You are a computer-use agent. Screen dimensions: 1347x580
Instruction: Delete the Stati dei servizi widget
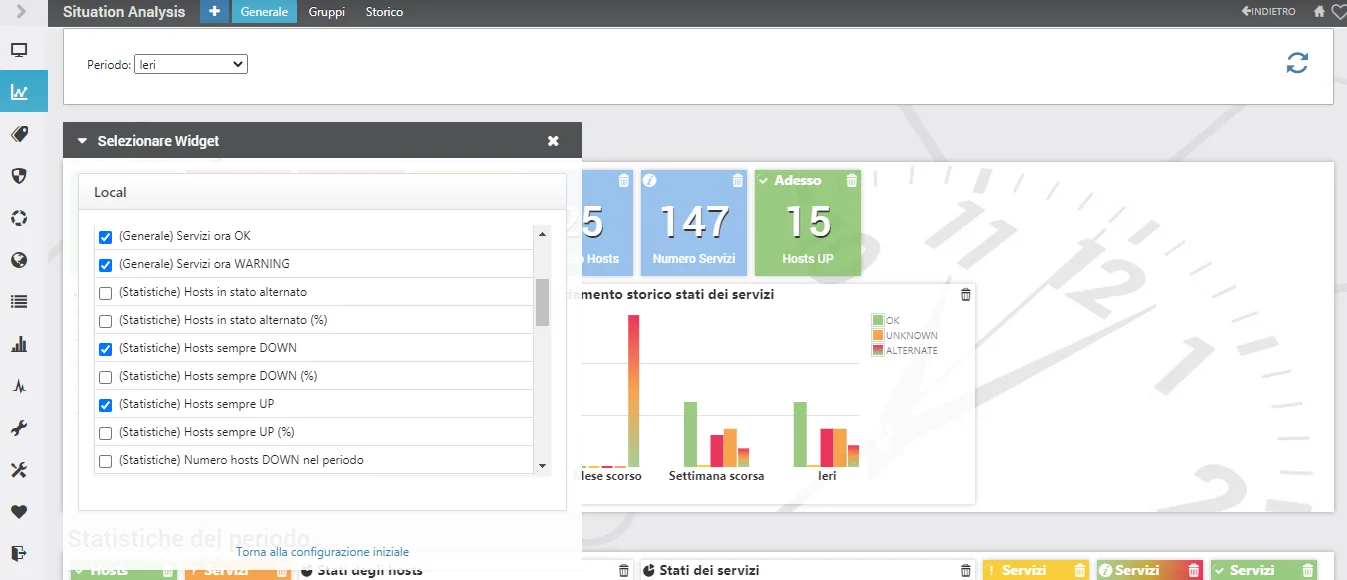pos(965,570)
